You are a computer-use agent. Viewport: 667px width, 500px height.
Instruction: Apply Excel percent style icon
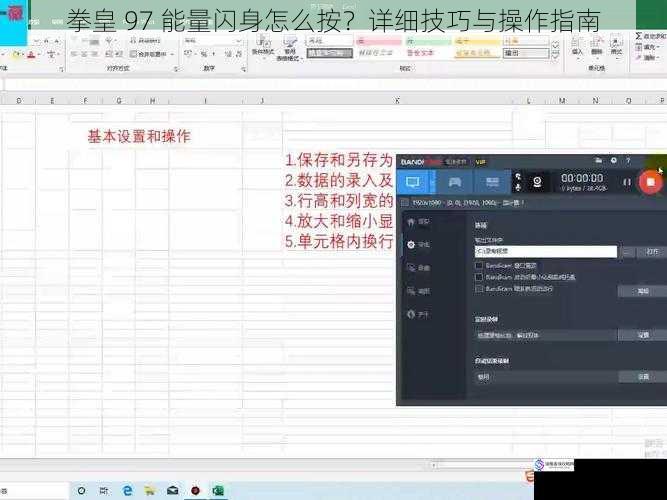tap(204, 54)
